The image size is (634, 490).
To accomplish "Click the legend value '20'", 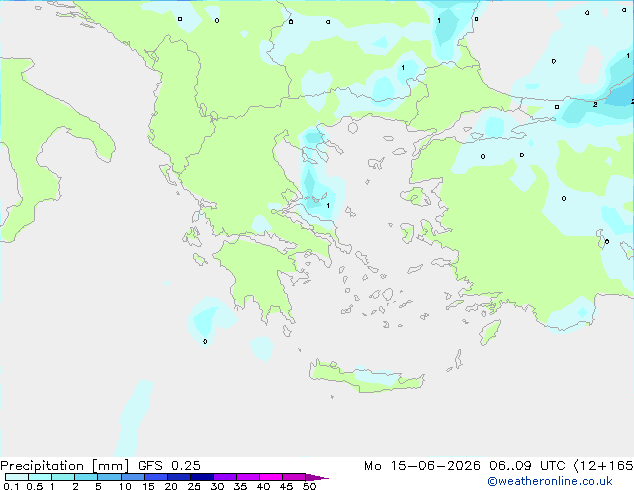I will (171, 486).
